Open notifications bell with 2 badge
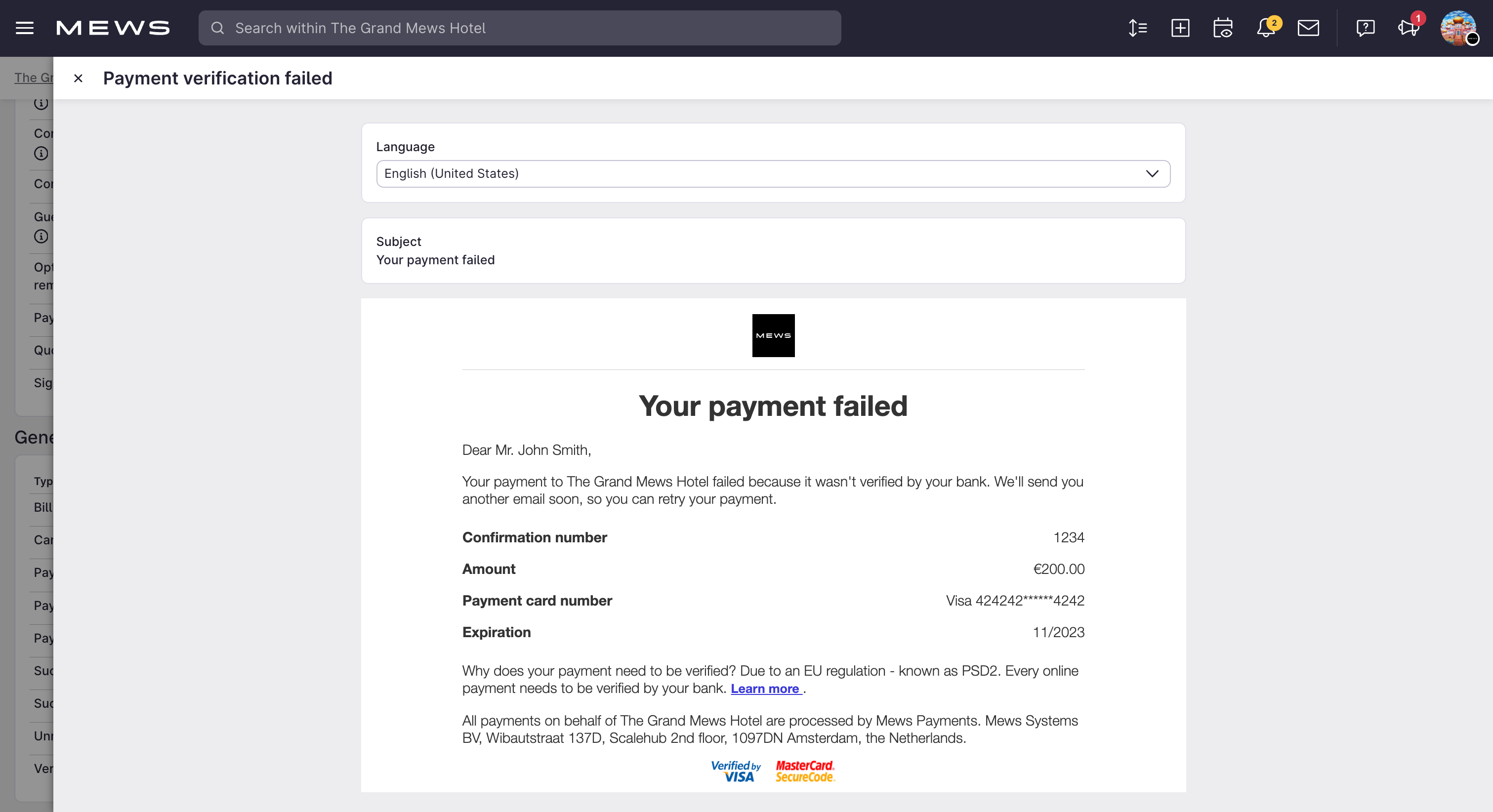The width and height of the screenshot is (1493, 812). [x=1266, y=28]
